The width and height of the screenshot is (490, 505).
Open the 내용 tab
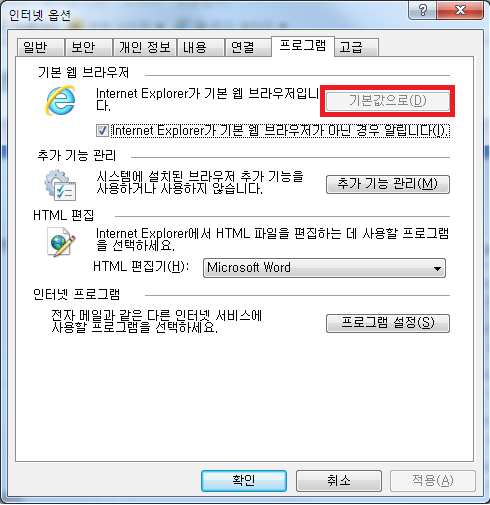tap(200, 47)
